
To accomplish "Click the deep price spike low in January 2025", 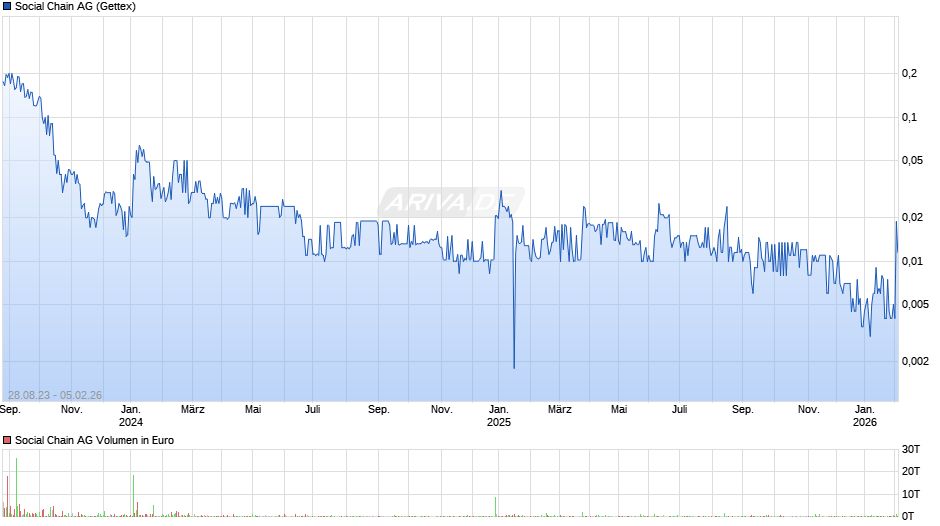I will 514,367.
